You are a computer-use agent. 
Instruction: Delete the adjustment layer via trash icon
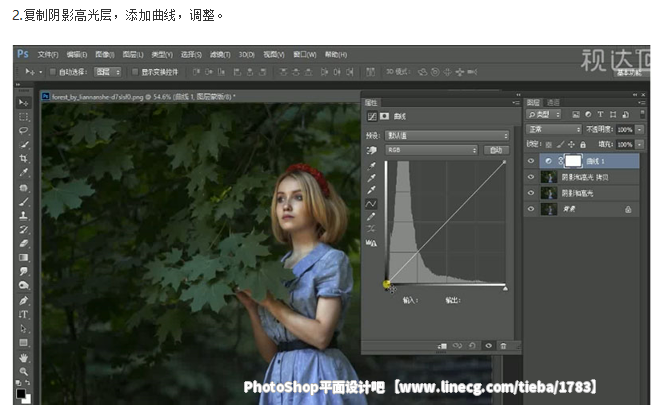pos(503,346)
